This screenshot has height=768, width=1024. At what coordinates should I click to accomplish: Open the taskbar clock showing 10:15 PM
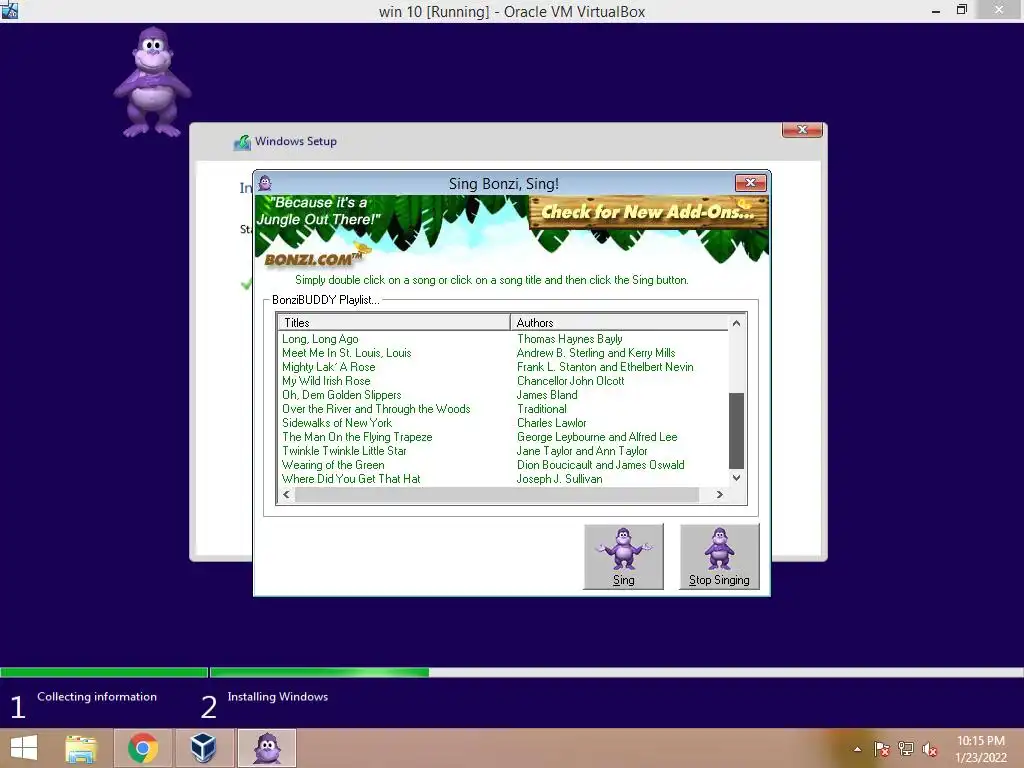980,749
